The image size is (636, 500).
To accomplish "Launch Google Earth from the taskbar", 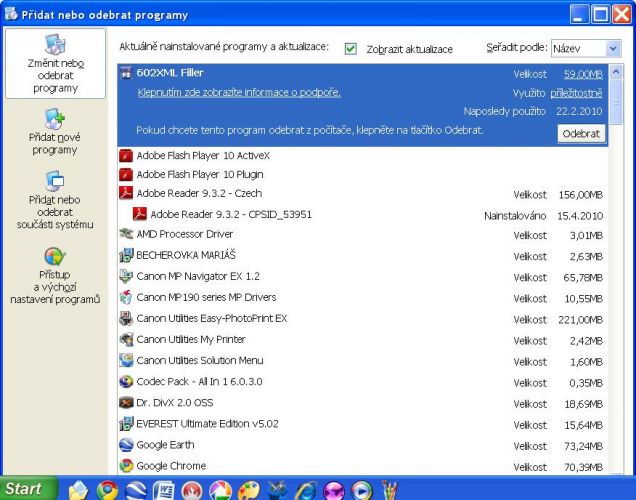I will tap(136, 490).
